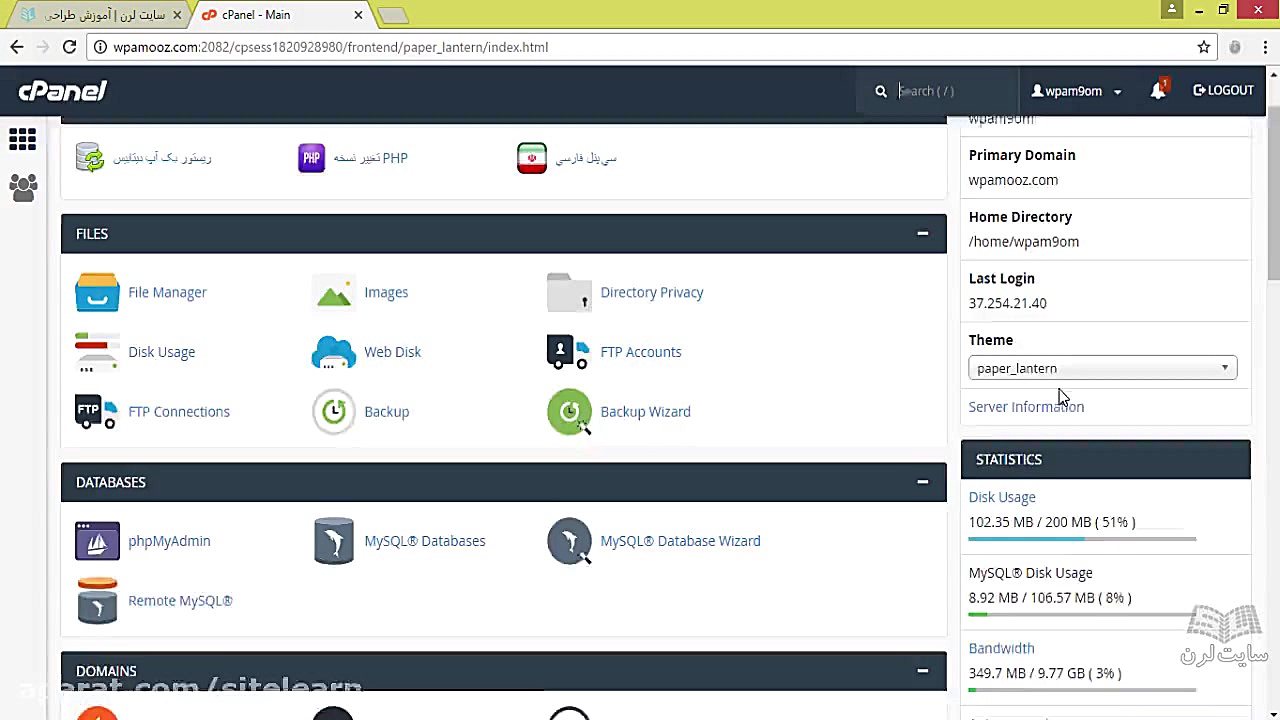Go back in browser history
The width and height of the screenshot is (1280, 720).
pyautogui.click(x=17, y=47)
